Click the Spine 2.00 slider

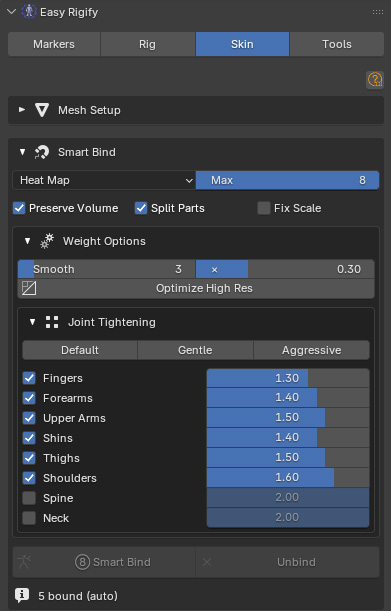(x=288, y=498)
